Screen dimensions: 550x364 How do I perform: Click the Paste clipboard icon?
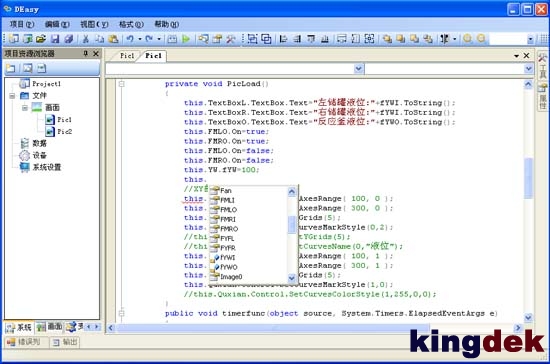point(113,39)
